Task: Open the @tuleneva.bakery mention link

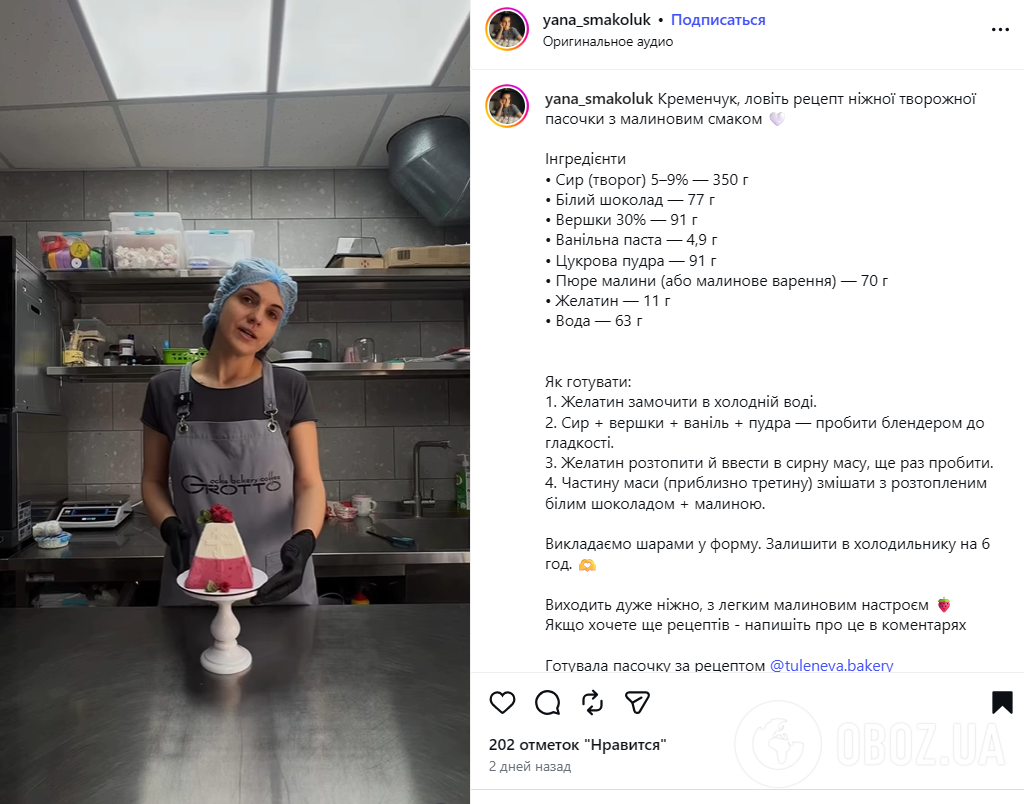Action: click(x=831, y=665)
